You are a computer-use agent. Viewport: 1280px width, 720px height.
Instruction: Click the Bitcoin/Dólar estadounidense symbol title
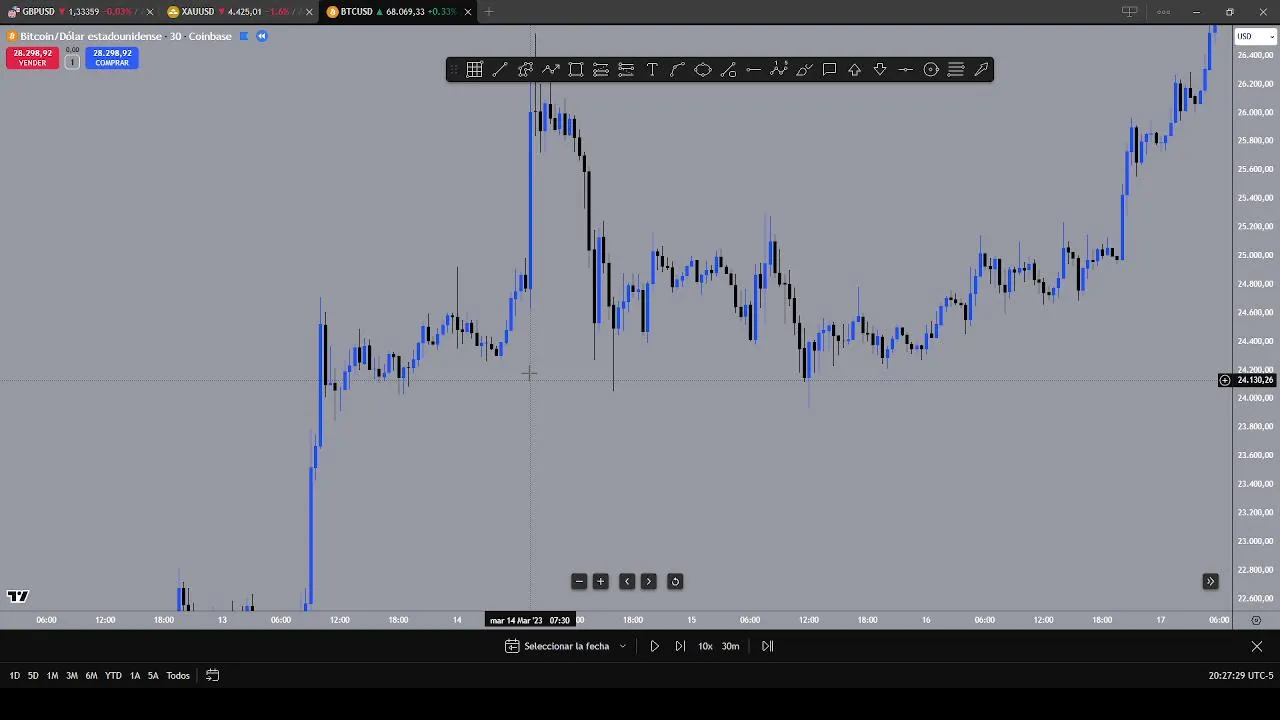coord(90,36)
